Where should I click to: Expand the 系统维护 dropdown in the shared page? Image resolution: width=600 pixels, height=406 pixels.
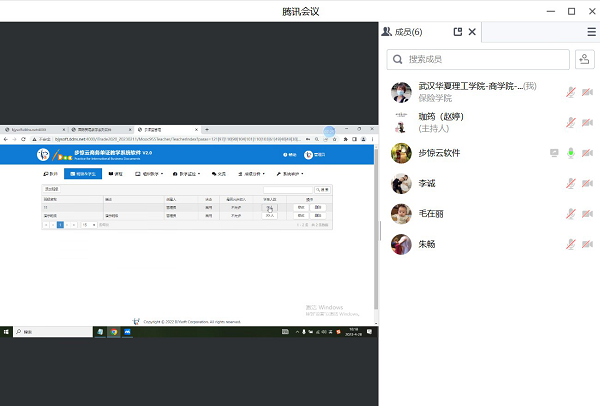coord(292,174)
